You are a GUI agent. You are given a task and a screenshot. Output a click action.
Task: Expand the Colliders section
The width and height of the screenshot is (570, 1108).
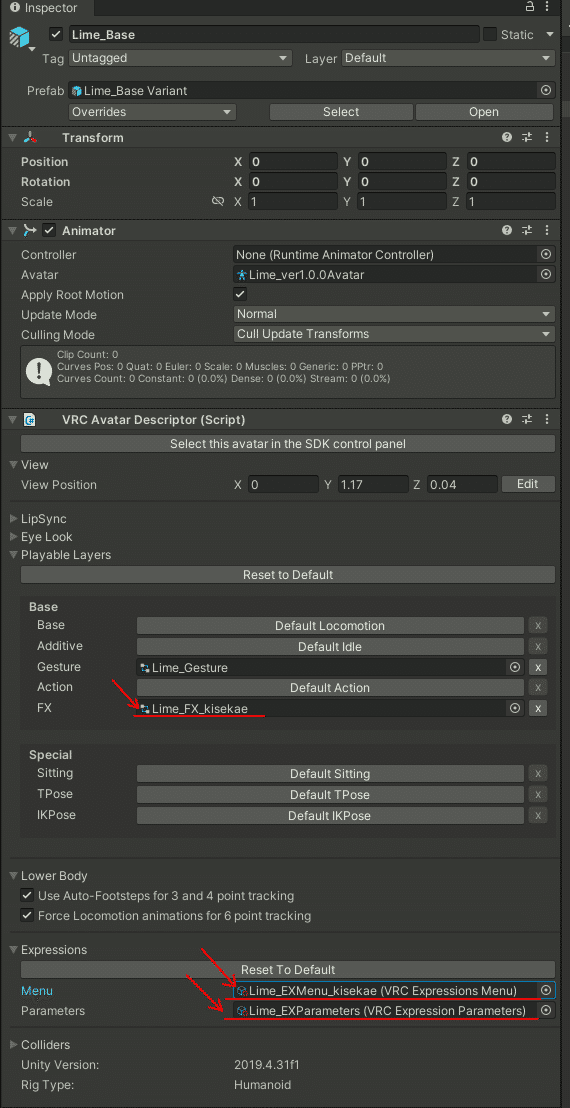coord(14,1044)
